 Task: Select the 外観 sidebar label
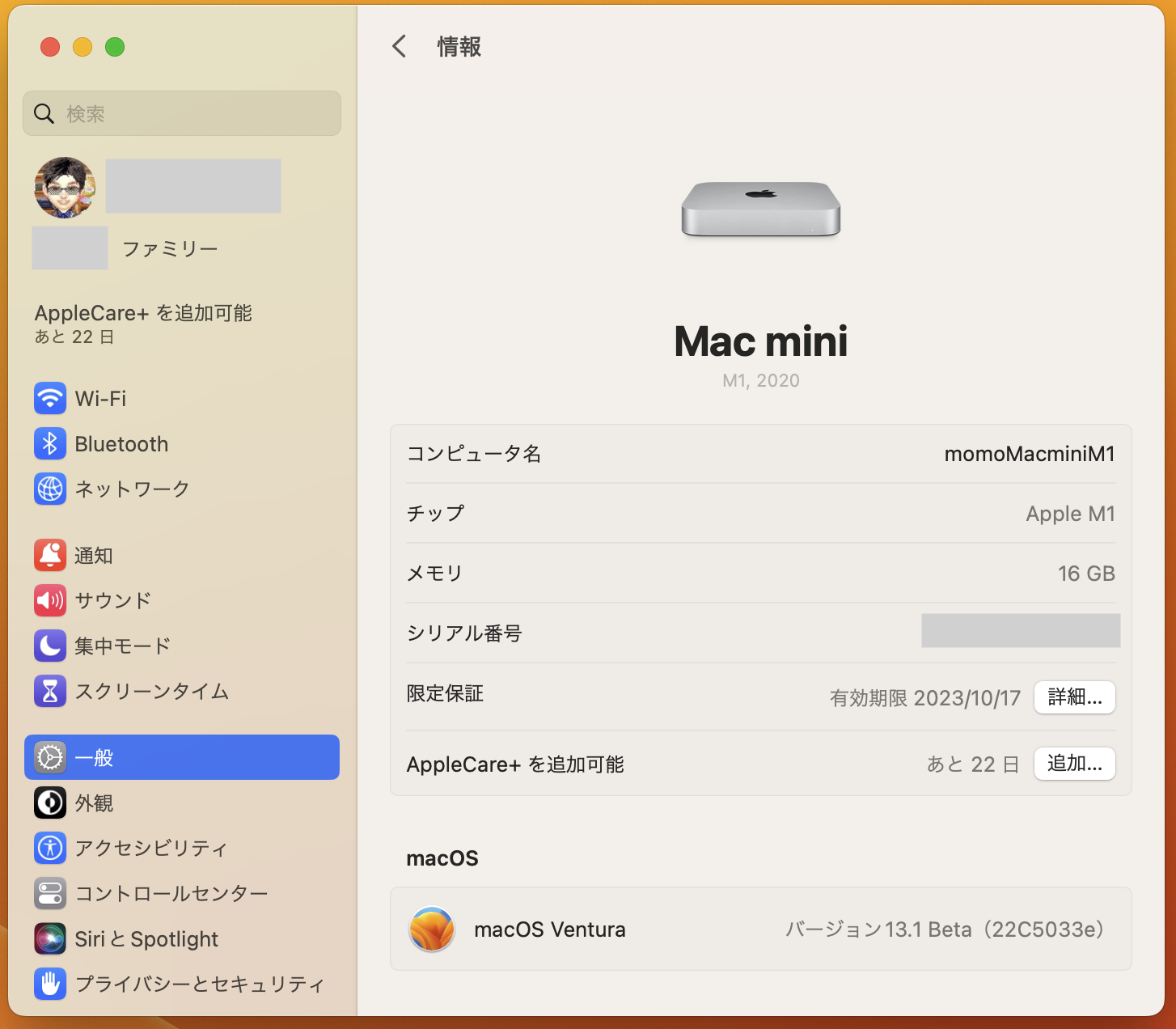[x=94, y=802]
